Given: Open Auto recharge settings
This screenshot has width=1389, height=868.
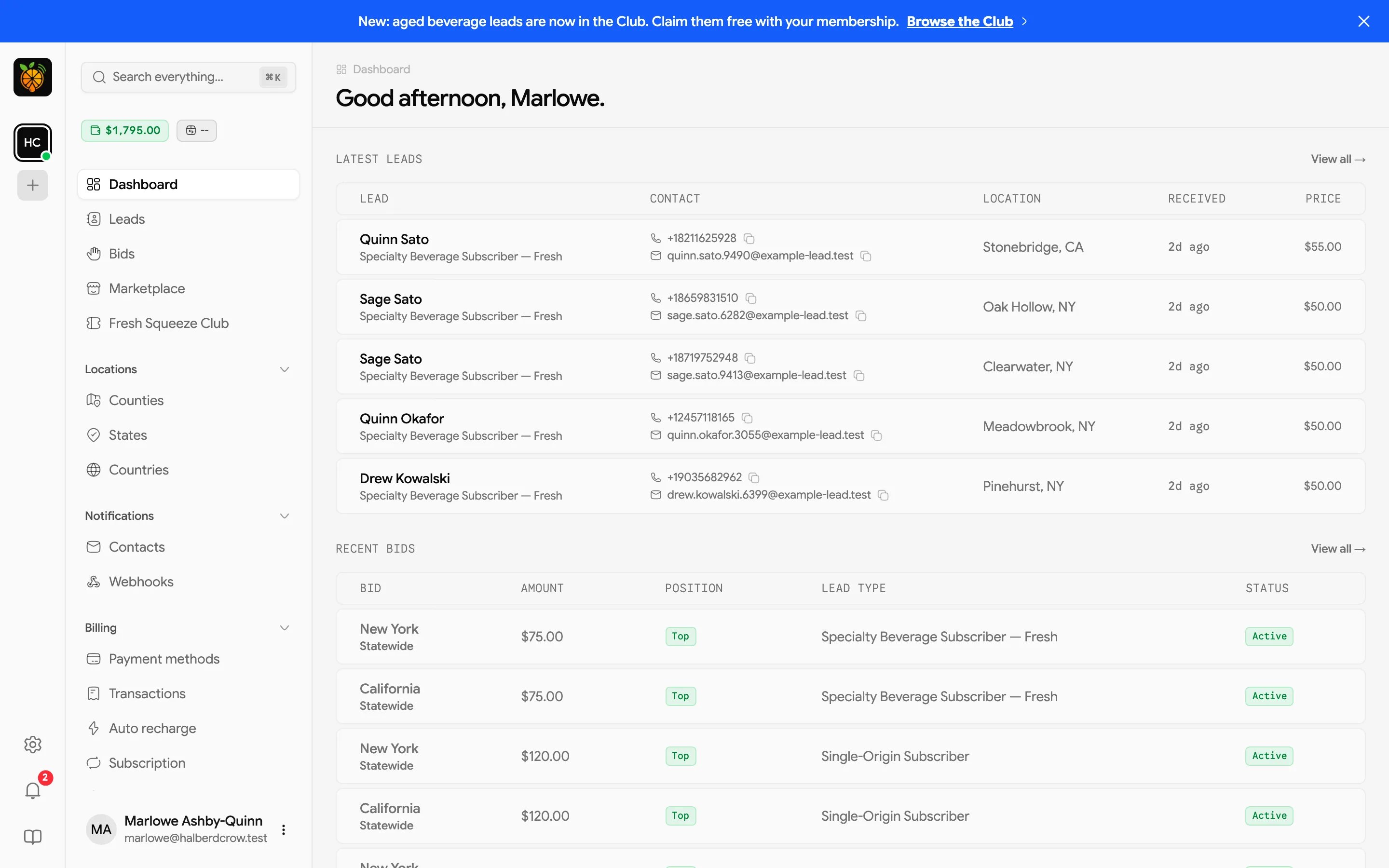Looking at the screenshot, I should coord(188,728).
